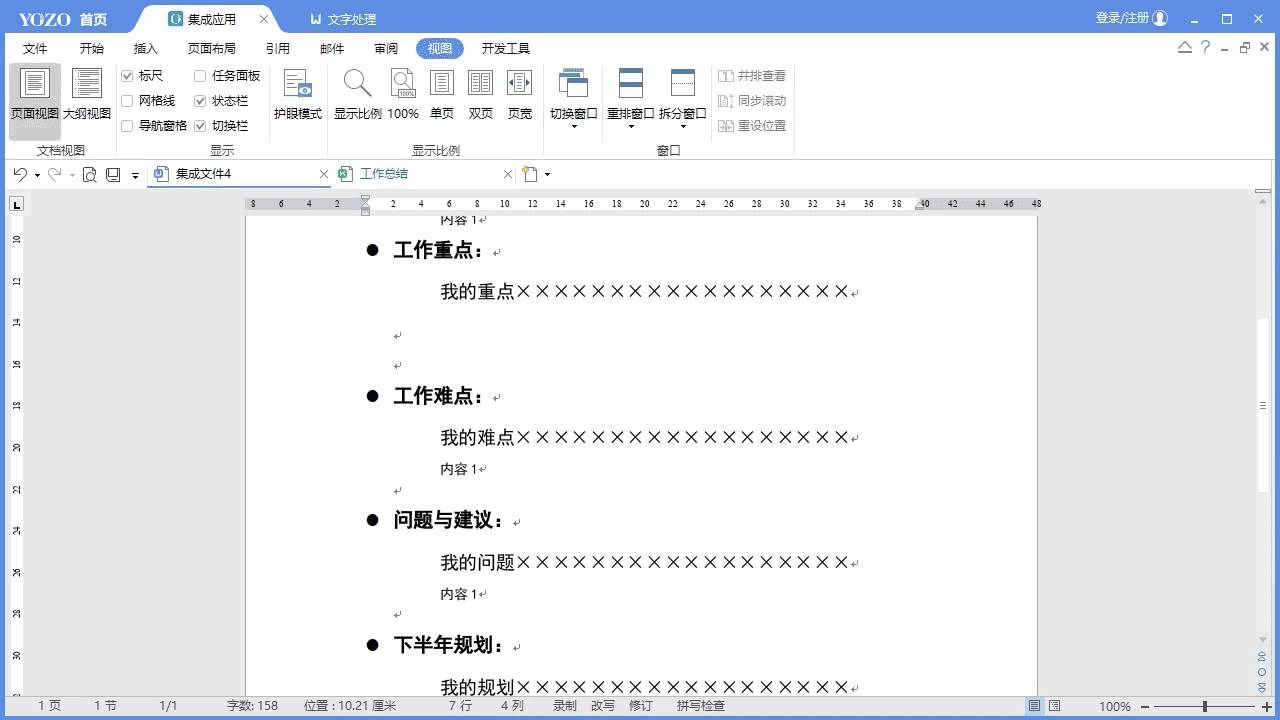Screen dimensions: 1280x720
Task: Click the New Document icon beside tabs
Action: pos(531,174)
